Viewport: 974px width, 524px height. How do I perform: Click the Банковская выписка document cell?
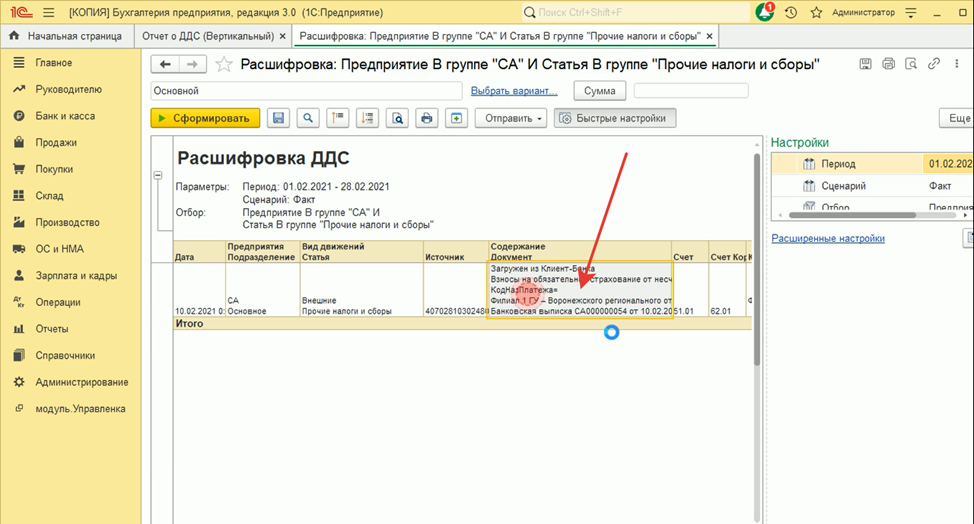pyautogui.click(x=581, y=311)
